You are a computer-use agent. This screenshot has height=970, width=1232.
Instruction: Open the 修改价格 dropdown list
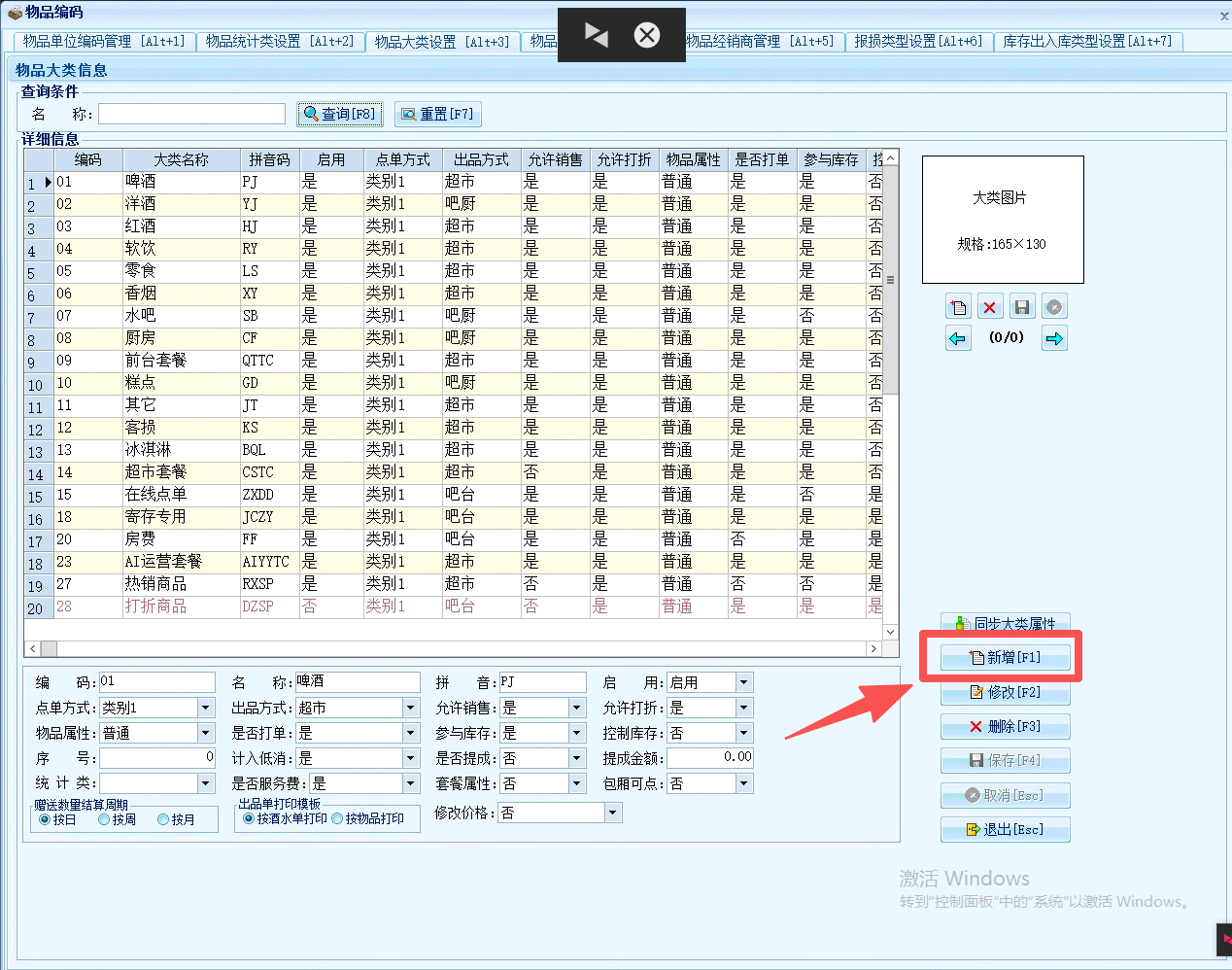click(x=612, y=813)
